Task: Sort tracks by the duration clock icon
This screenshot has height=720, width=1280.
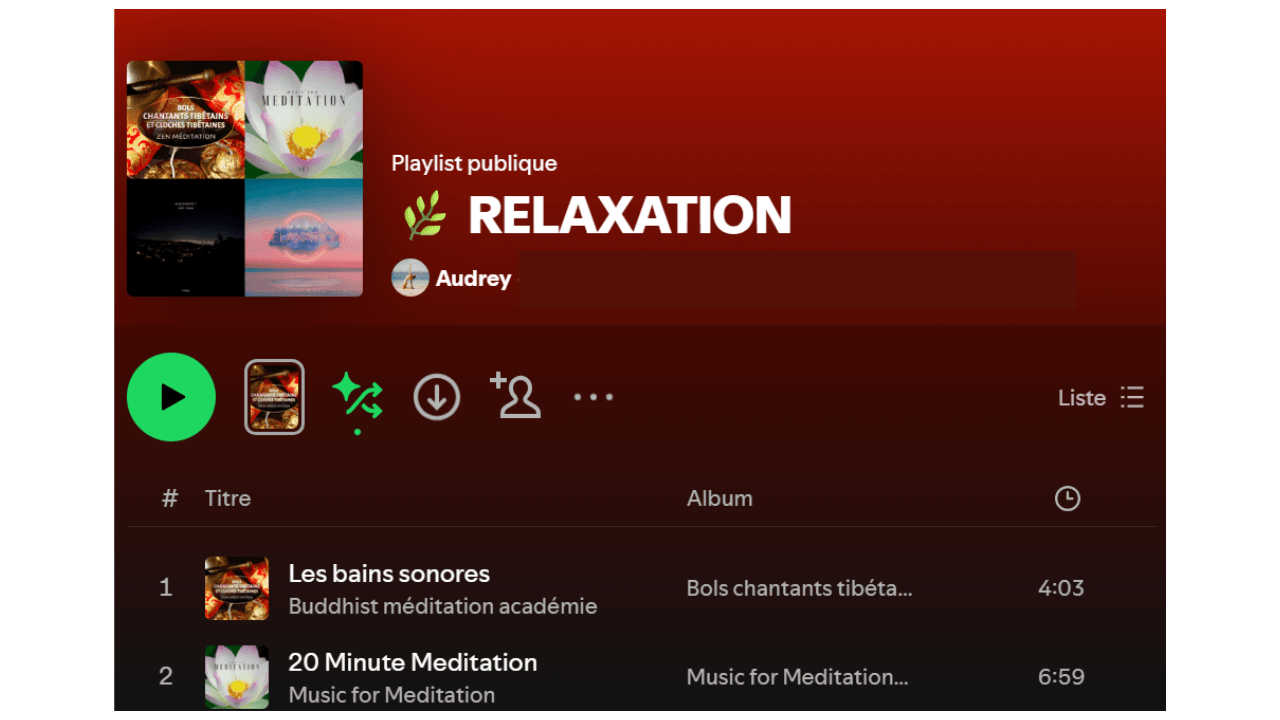Action: pyautogui.click(x=1067, y=498)
